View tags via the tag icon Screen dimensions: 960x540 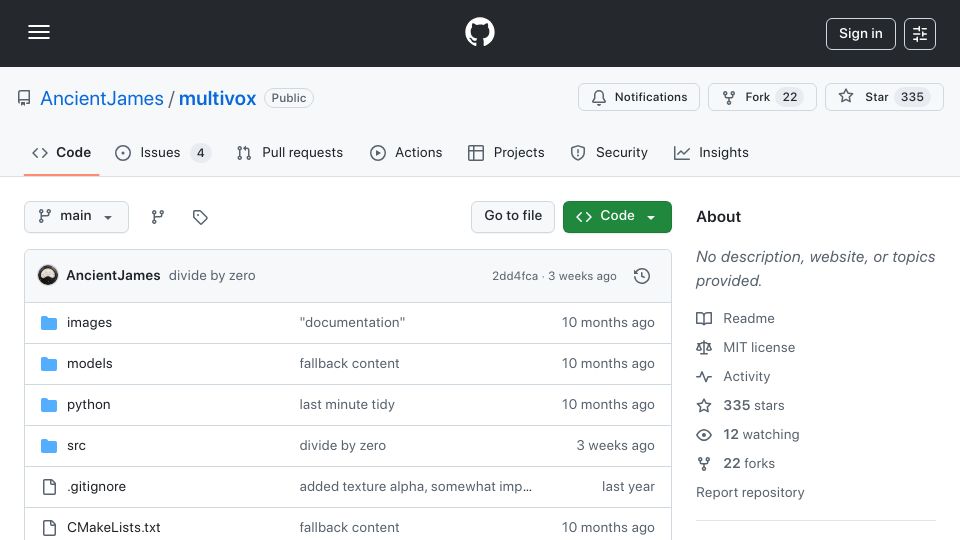(x=200, y=217)
